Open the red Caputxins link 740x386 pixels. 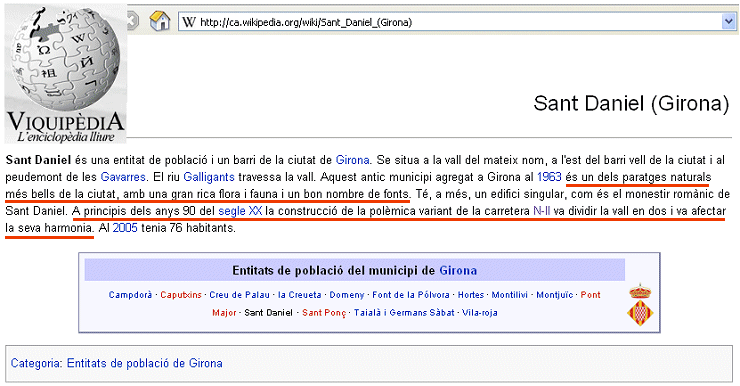point(181,295)
